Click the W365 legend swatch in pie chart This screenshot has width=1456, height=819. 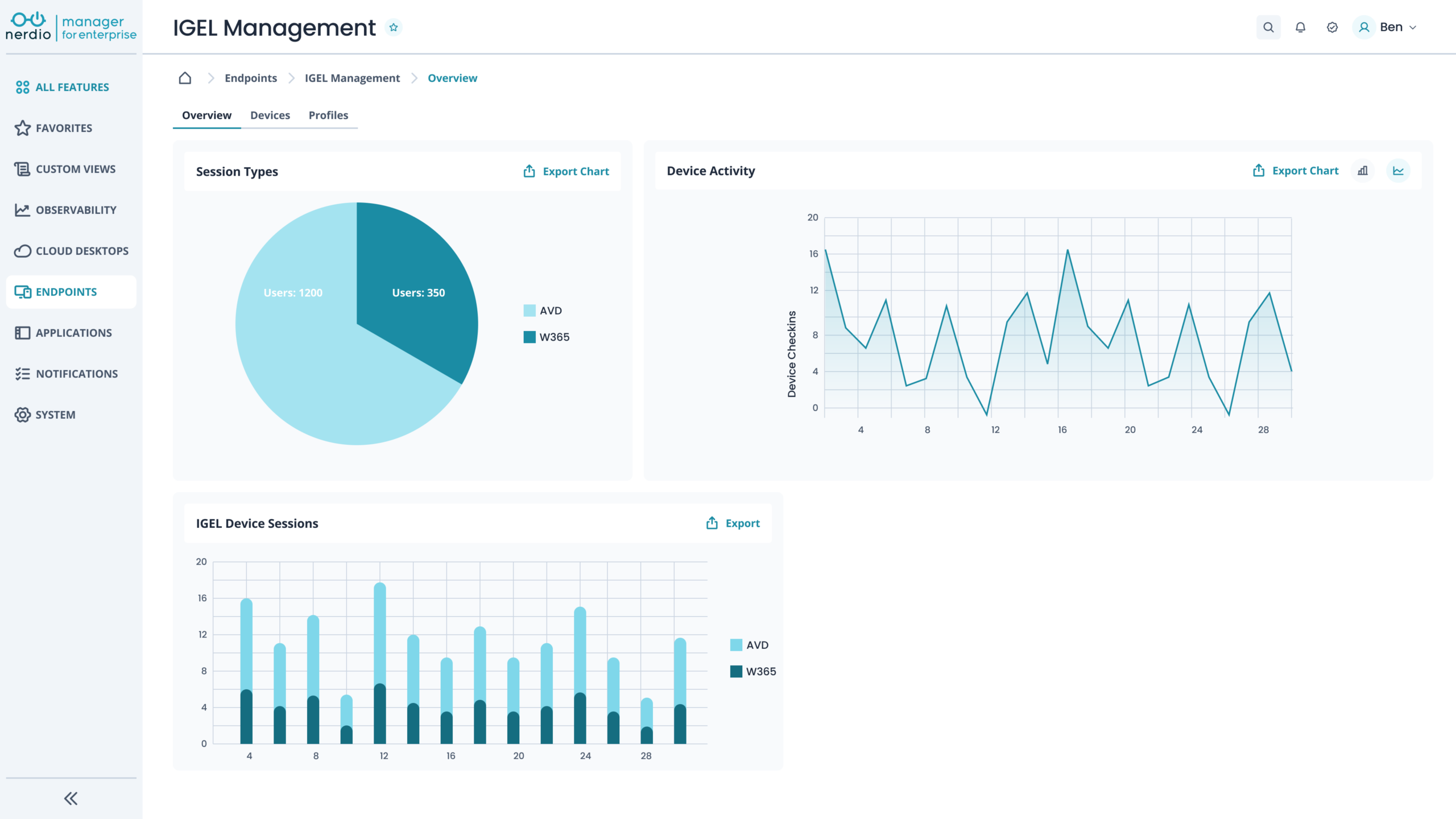[530, 337]
